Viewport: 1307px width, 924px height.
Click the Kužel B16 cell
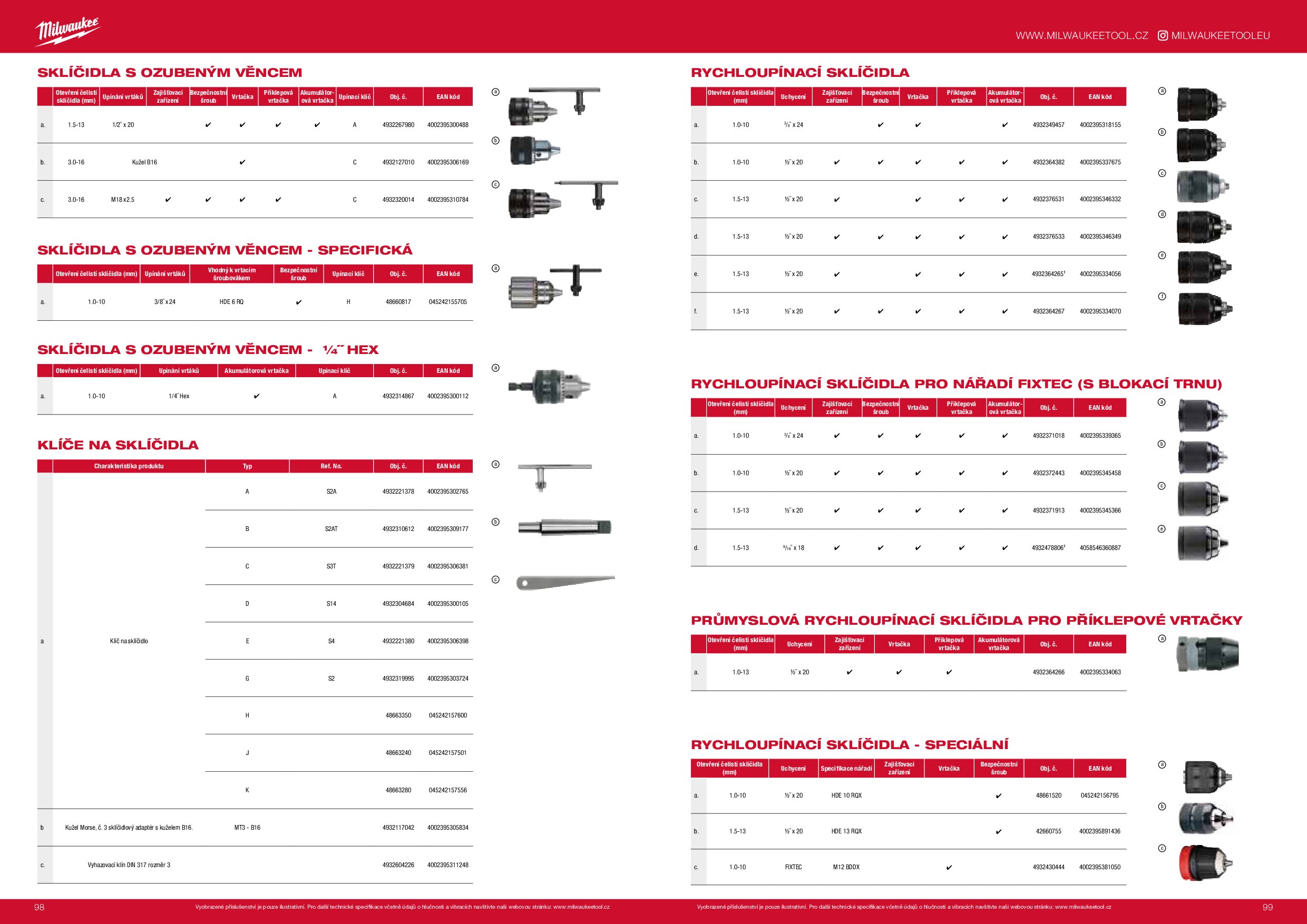[x=144, y=162]
